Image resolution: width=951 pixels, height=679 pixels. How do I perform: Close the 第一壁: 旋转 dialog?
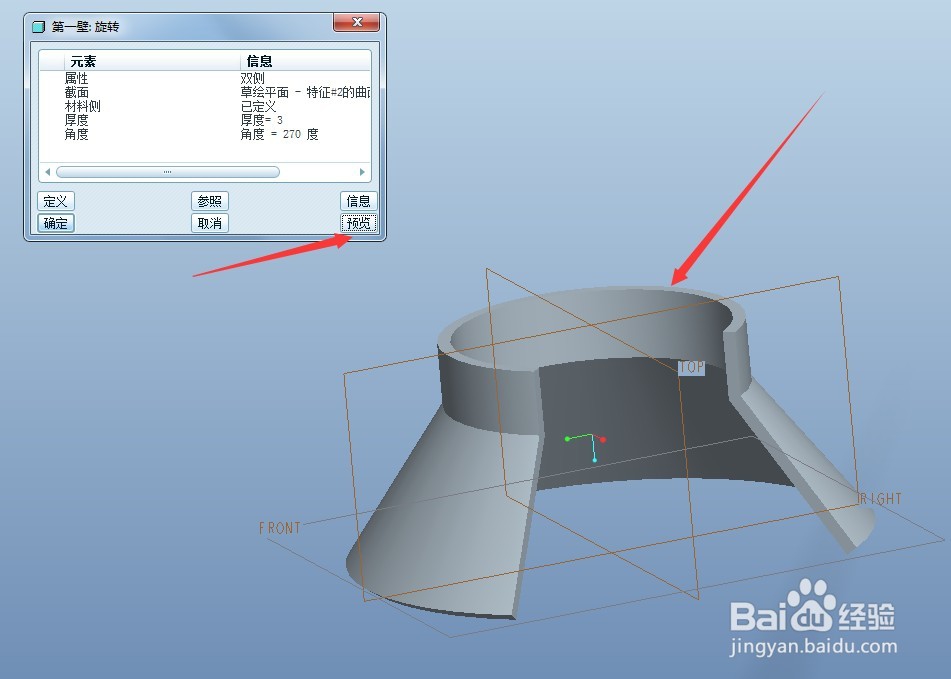tap(357, 22)
